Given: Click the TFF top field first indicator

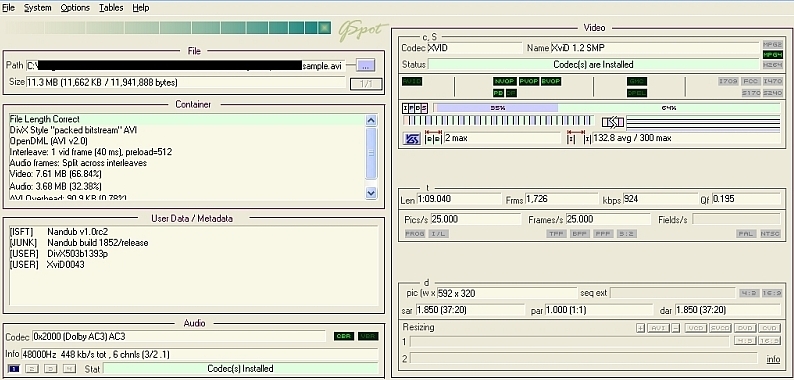Looking at the screenshot, I should pyautogui.click(x=556, y=234).
